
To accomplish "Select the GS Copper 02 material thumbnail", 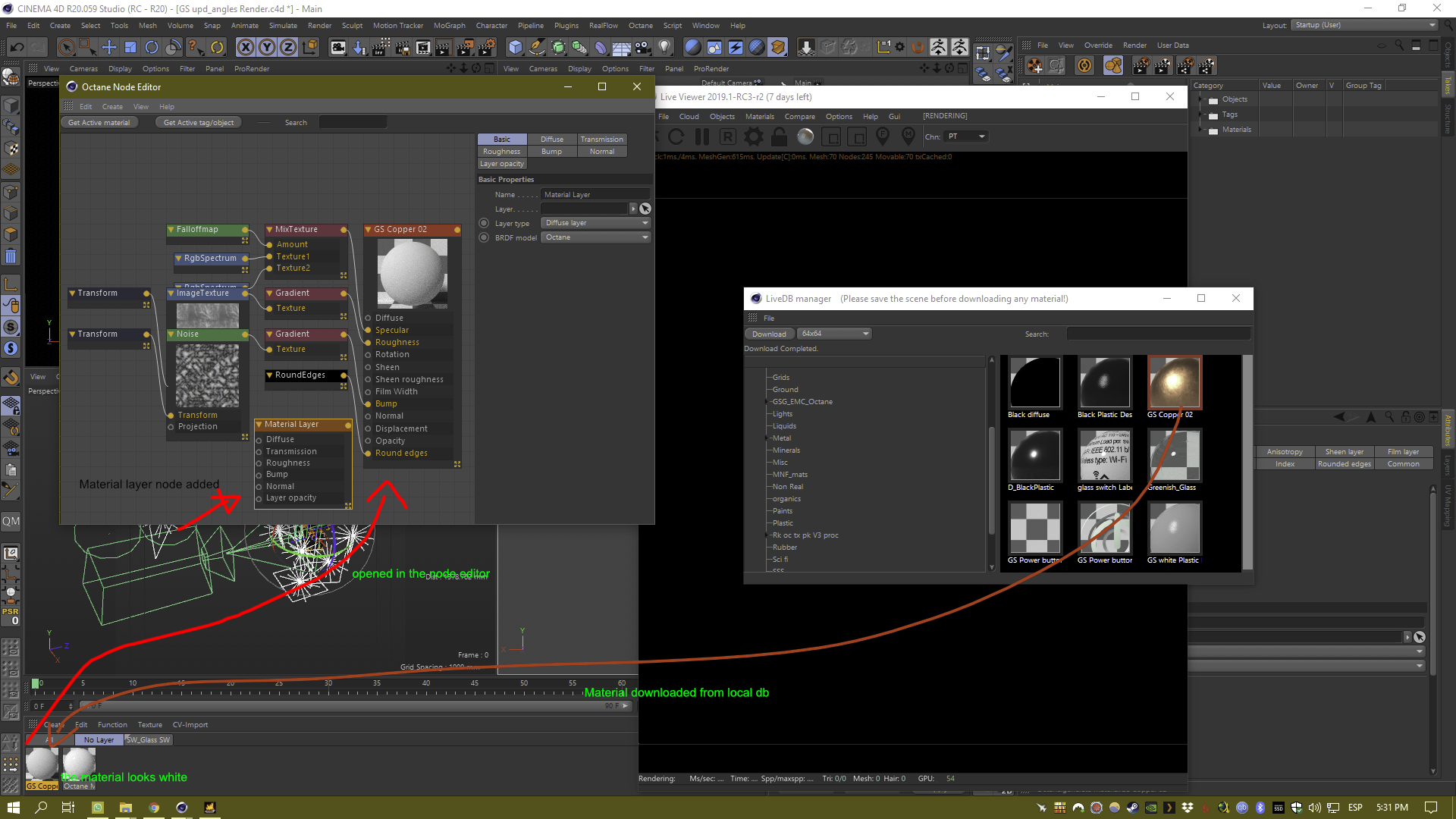I will [1175, 383].
